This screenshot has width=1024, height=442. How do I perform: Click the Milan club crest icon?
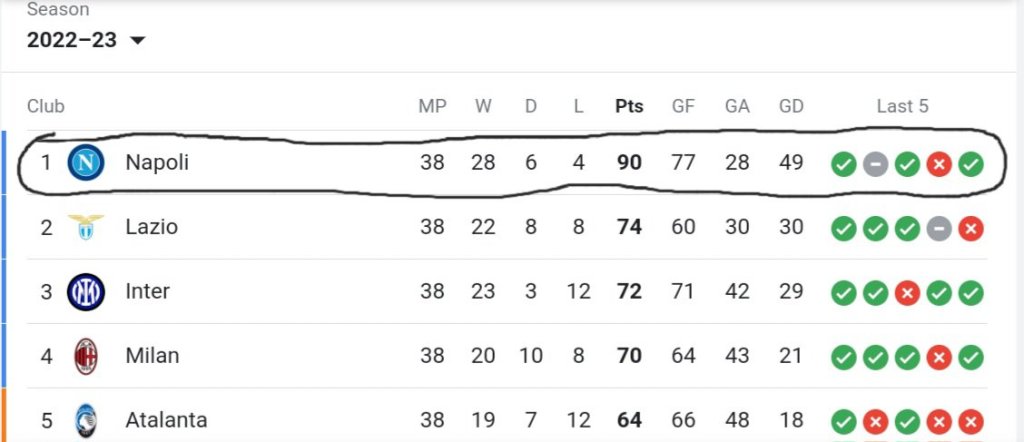pyautogui.click(x=85, y=356)
